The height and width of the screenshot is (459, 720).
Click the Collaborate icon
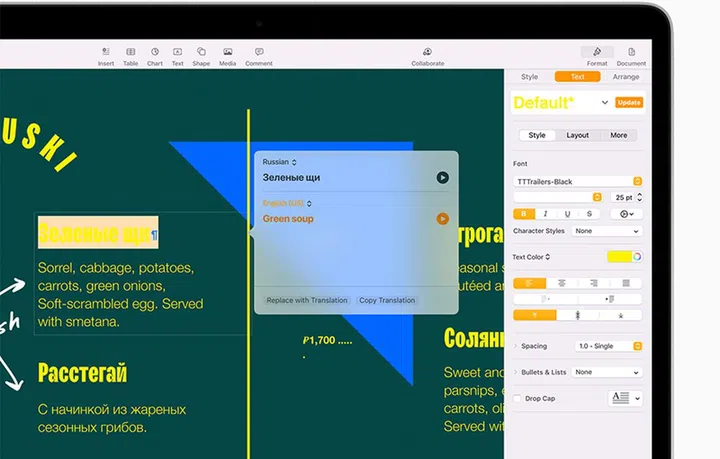point(427,55)
